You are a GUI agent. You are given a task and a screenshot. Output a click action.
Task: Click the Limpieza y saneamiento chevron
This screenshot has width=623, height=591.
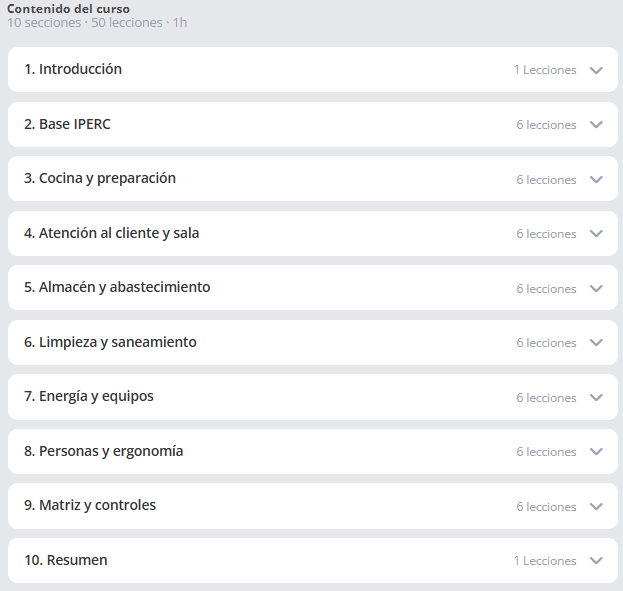point(596,343)
